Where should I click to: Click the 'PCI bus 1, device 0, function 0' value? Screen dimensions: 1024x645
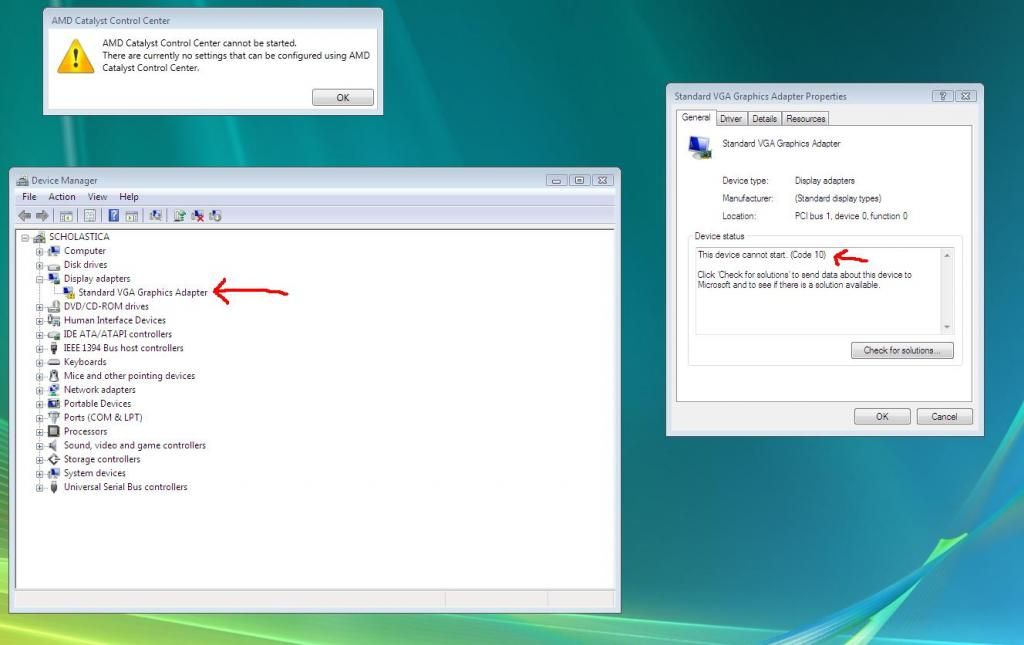(851, 216)
